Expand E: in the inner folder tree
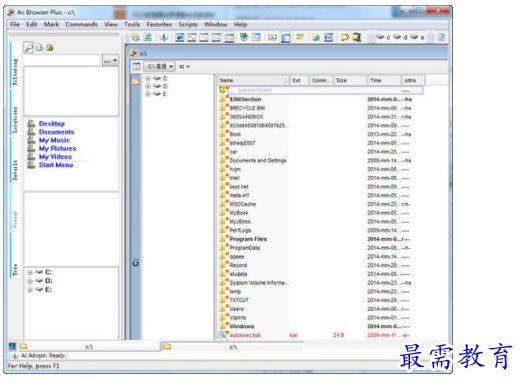 (x=148, y=94)
